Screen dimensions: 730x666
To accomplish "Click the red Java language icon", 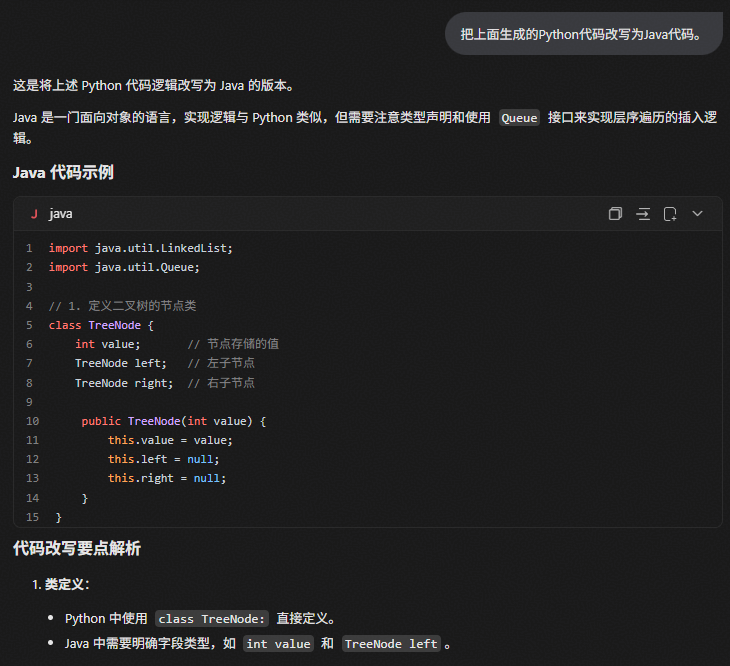I will (34, 214).
